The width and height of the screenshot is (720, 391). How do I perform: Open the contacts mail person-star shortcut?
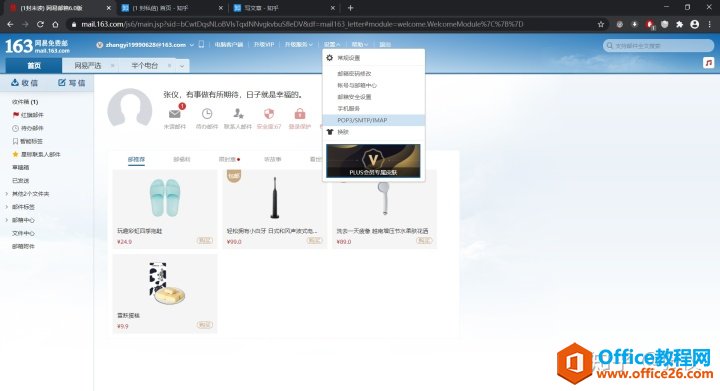pos(238,114)
